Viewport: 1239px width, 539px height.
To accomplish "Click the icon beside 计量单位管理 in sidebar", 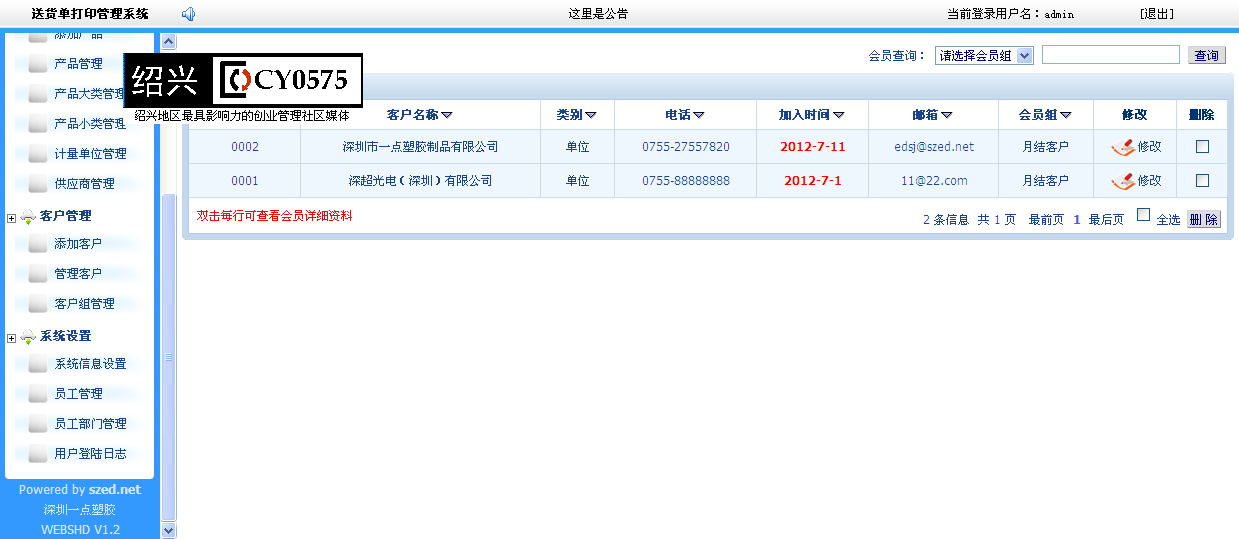I will coord(38,154).
